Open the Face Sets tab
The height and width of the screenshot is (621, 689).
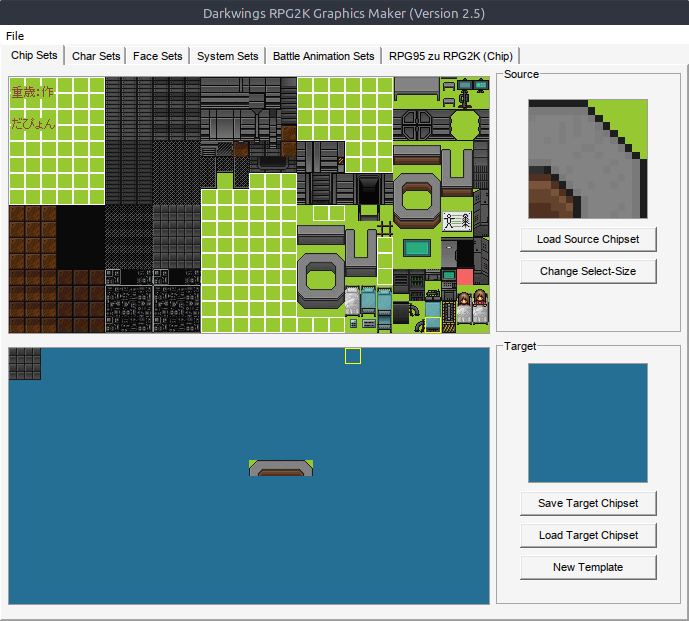click(x=158, y=56)
